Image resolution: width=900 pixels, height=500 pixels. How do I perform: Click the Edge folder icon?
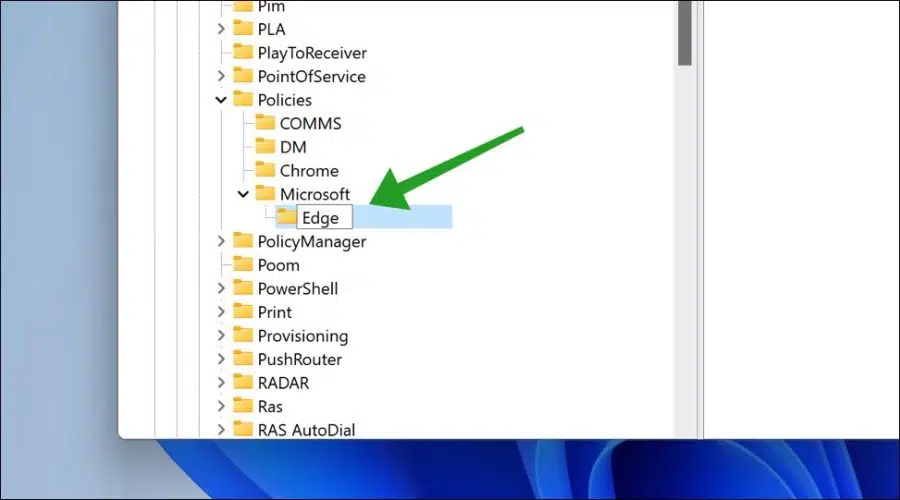[286, 216]
